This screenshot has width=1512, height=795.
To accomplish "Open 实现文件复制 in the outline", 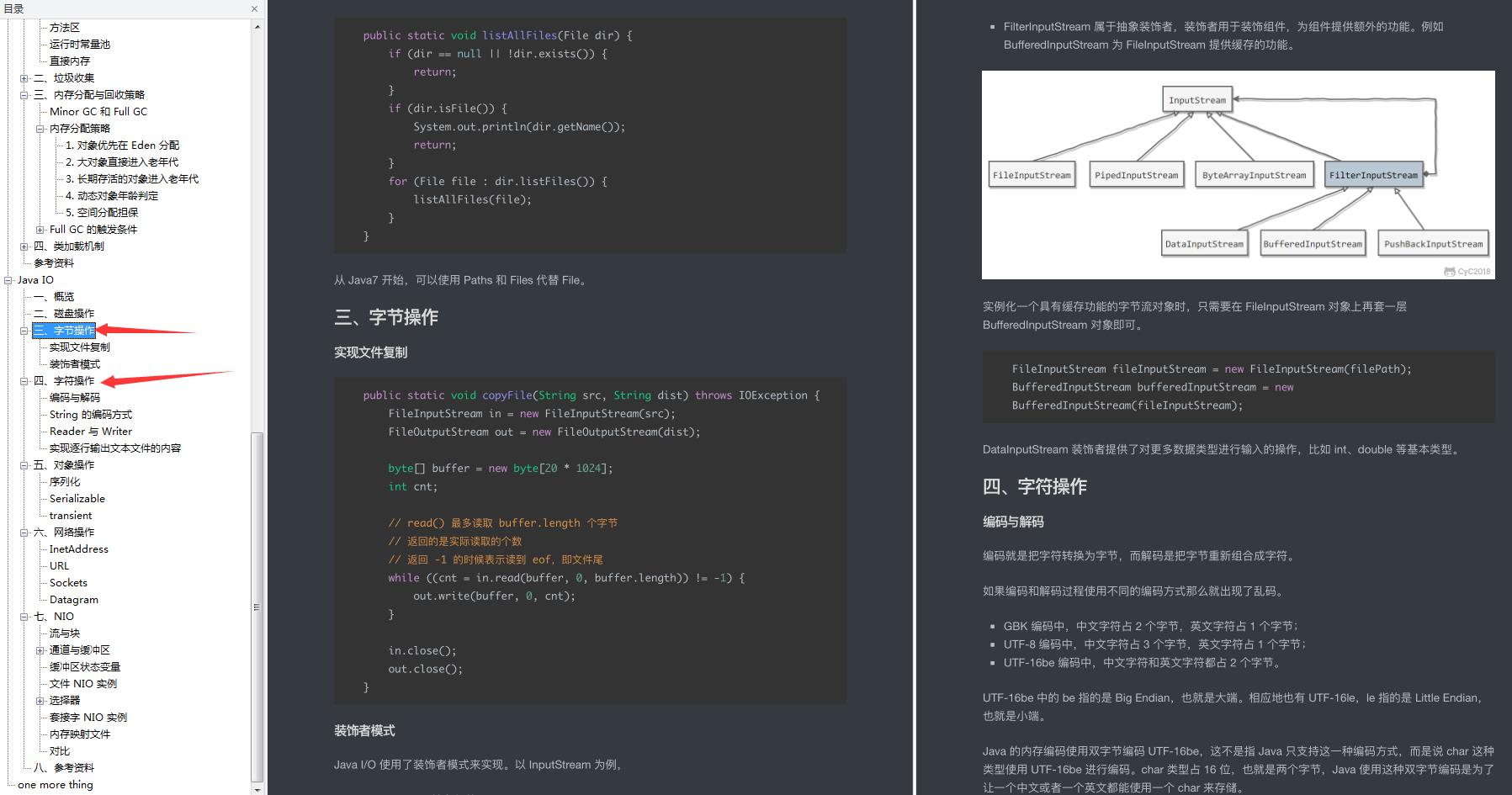I will point(80,347).
